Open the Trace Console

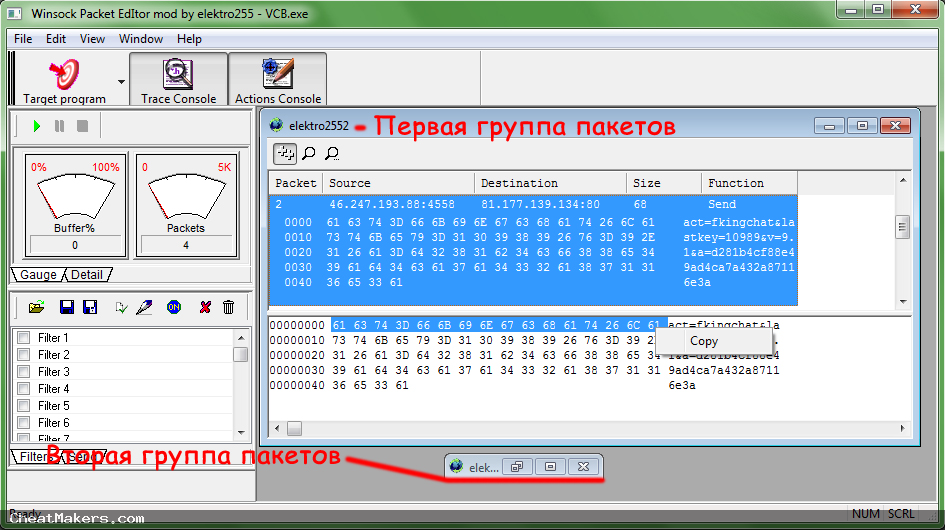[178, 80]
